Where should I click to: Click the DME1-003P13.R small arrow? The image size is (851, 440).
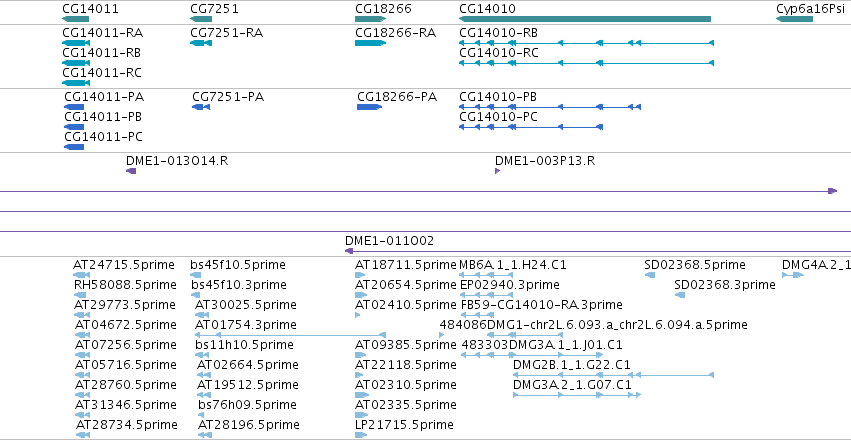pos(498,171)
